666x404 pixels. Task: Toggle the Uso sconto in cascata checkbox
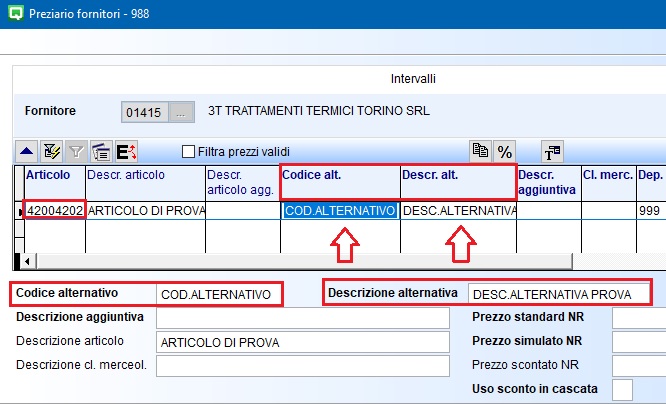coord(622,388)
